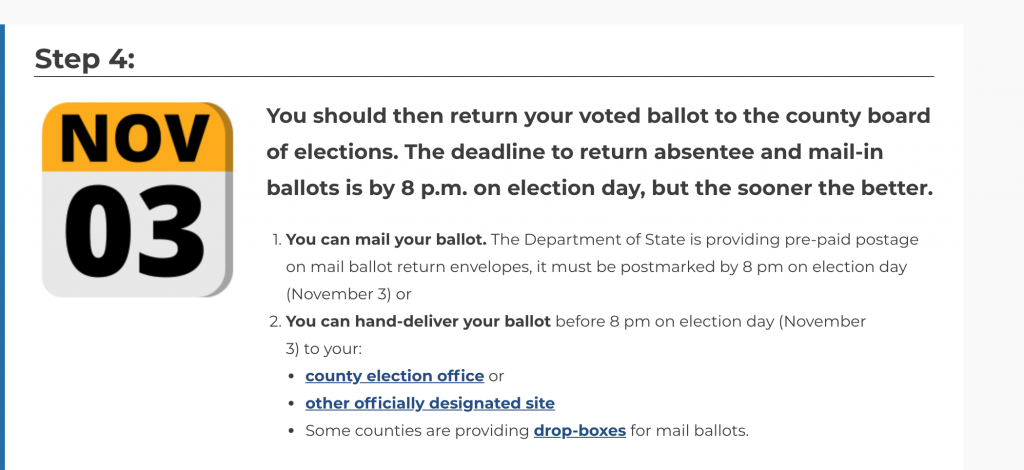This screenshot has width=1024, height=470.
Task: Click the 'for mail ballots.' text
Action: tap(690, 431)
